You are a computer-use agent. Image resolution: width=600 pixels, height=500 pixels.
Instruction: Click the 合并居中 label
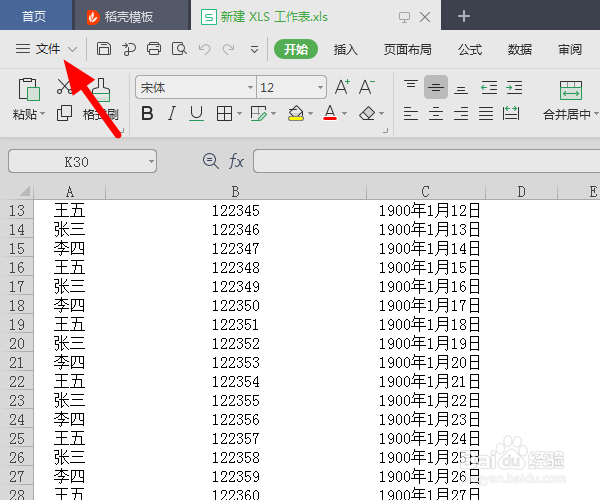pyautogui.click(x=567, y=114)
